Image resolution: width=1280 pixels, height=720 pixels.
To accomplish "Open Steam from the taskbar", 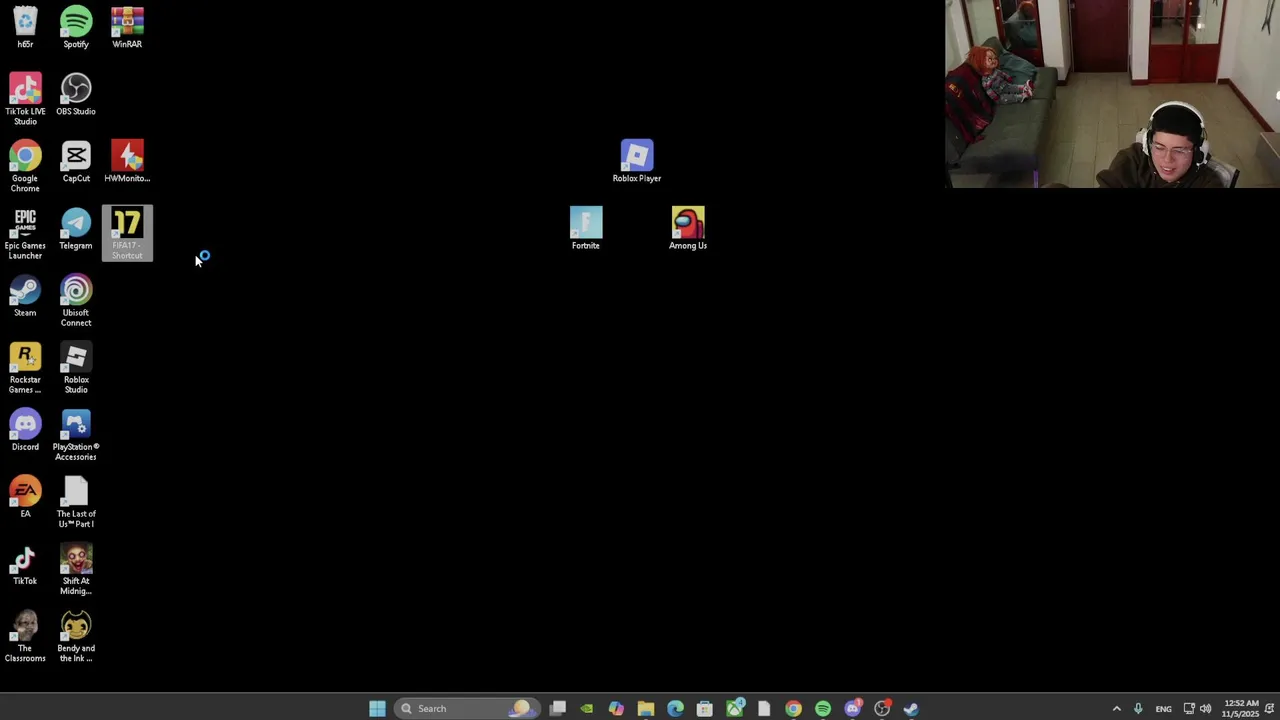I will point(911,708).
